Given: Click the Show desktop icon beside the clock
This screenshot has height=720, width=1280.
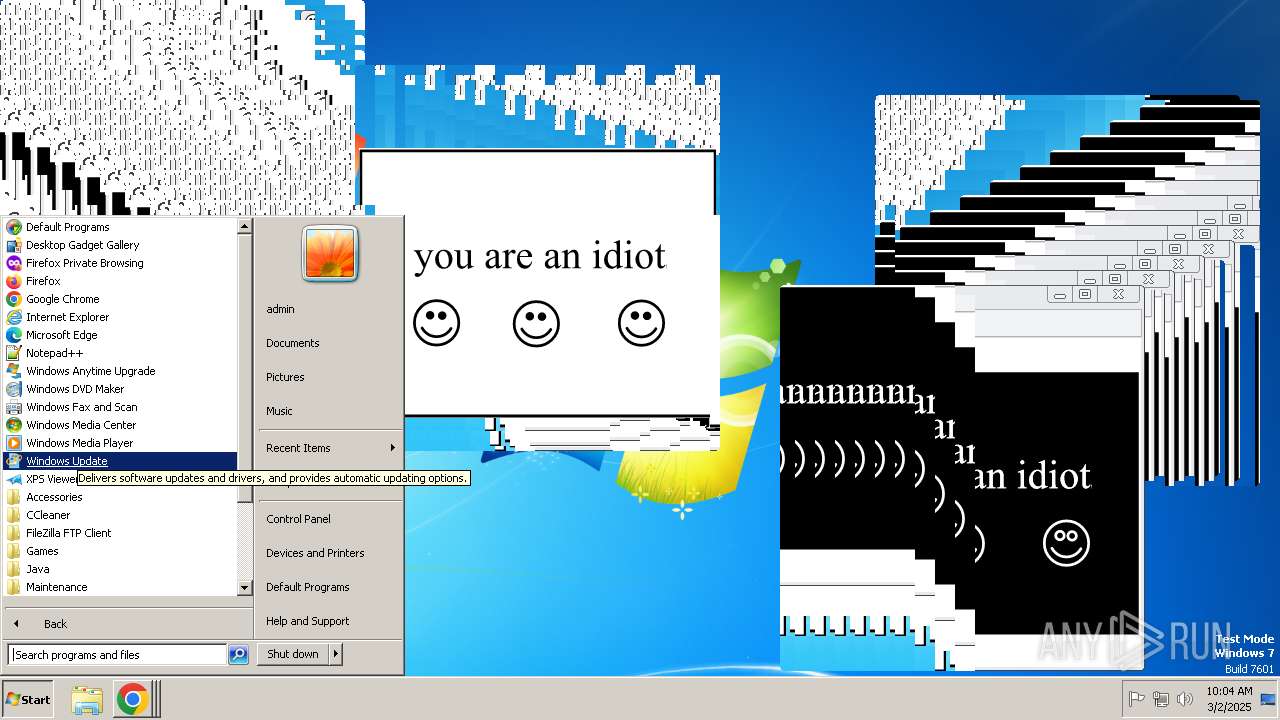Looking at the screenshot, I should pyautogui.click(x=1268, y=699).
